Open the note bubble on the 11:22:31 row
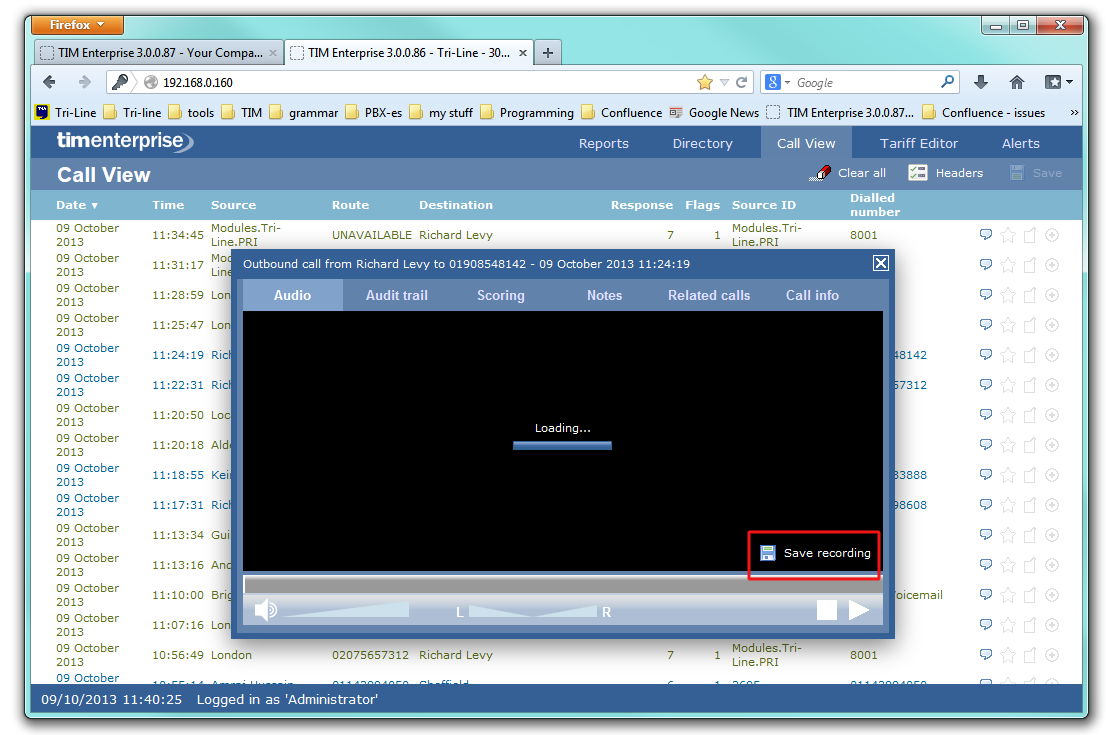1109x735 pixels. (x=985, y=385)
